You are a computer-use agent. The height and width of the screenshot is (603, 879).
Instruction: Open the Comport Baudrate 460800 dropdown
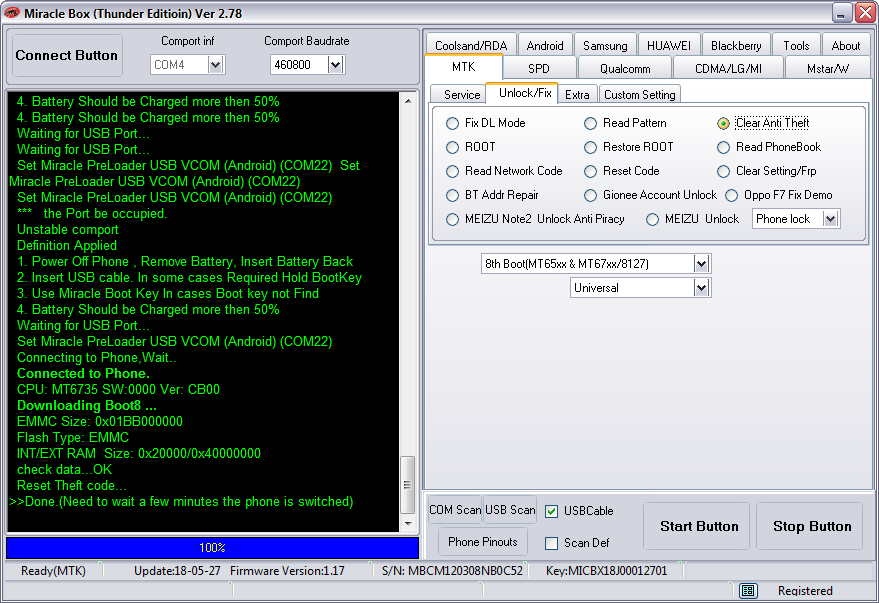click(x=335, y=65)
